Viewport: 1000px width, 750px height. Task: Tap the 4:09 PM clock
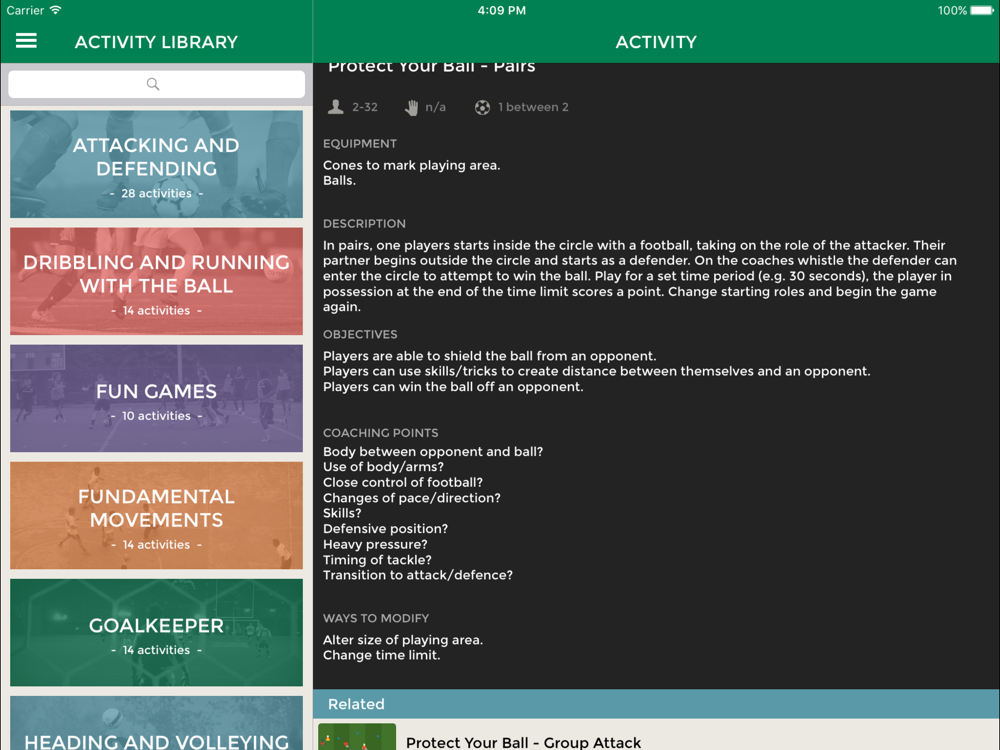pos(502,10)
